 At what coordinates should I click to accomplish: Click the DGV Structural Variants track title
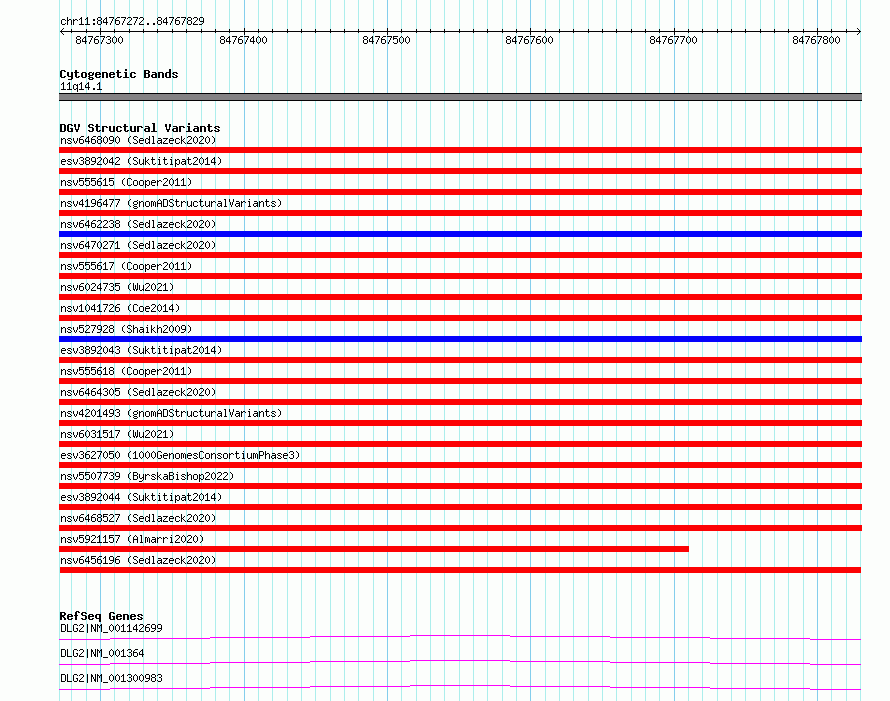(140, 128)
